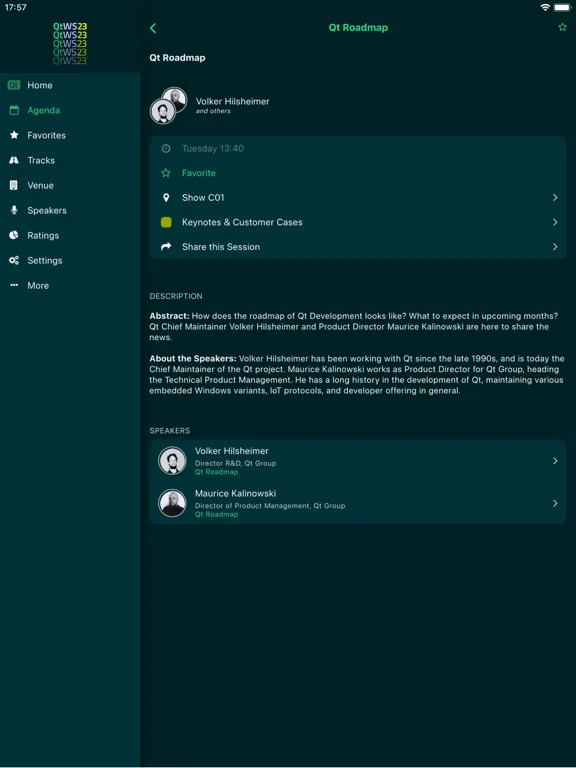Click the 17:57 clock in status bar
This screenshot has height=768, width=576.
coord(16,7)
